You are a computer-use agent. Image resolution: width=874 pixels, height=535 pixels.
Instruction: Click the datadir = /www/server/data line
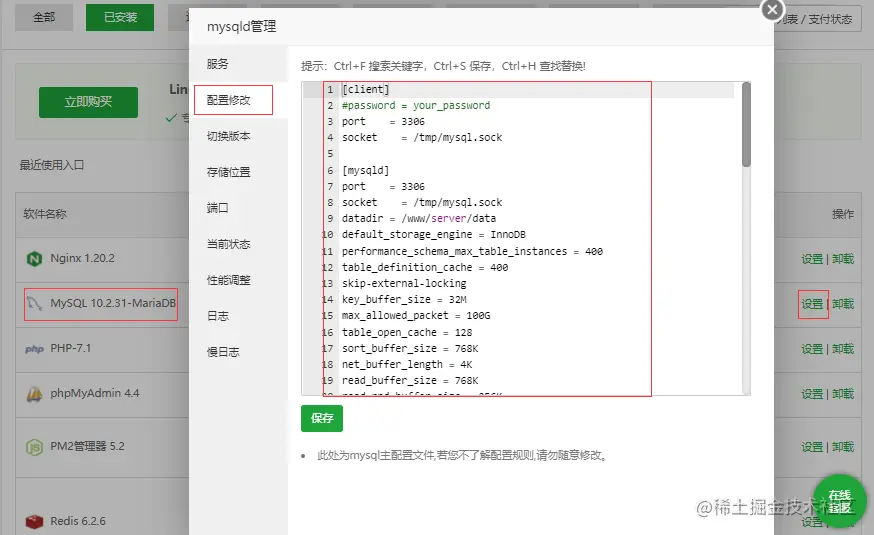(419, 218)
